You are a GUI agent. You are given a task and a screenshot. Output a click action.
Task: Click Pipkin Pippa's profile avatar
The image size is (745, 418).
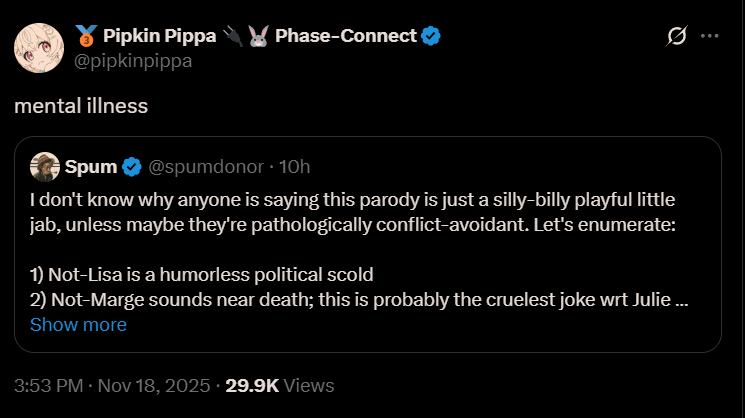[x=39, y=48]
